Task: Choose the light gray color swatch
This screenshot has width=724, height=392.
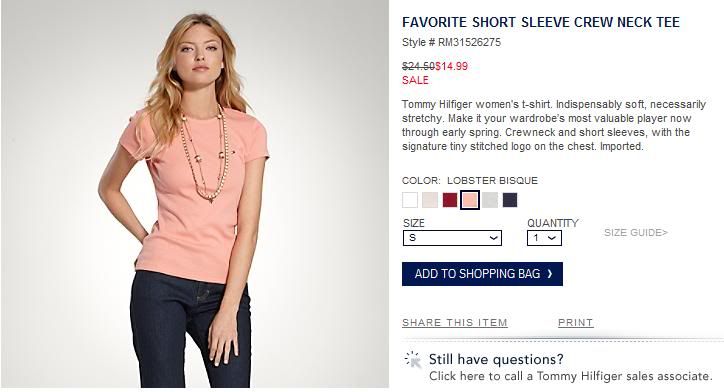Action: click(x=490, y=200)
